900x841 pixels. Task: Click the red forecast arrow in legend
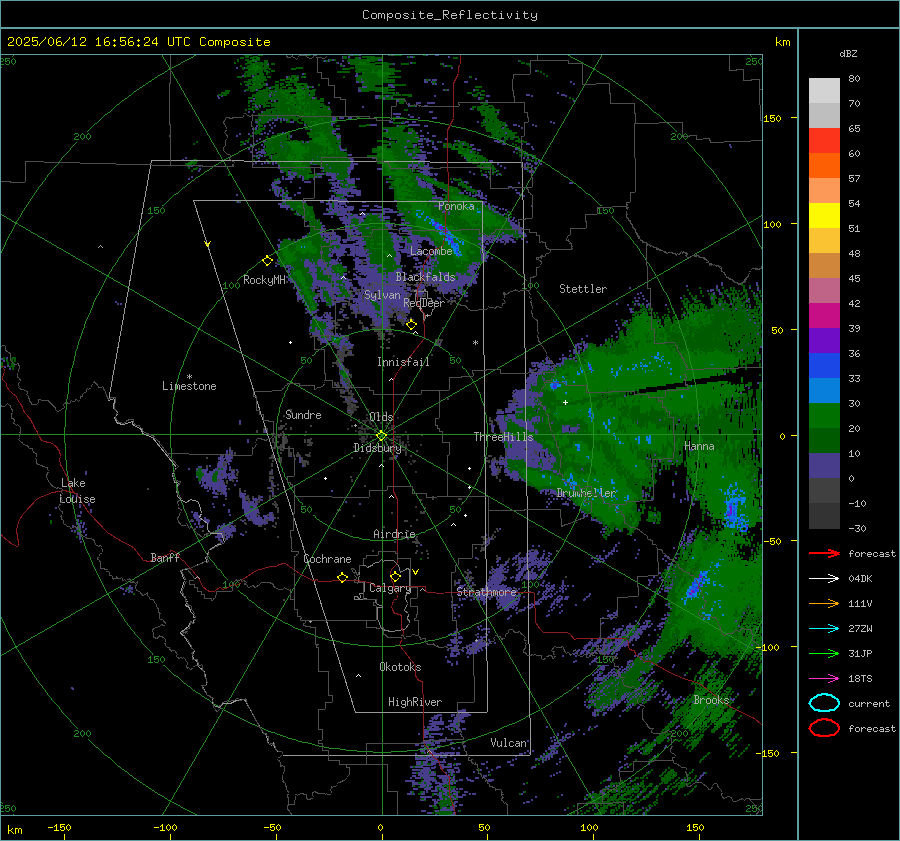point(824,553)
